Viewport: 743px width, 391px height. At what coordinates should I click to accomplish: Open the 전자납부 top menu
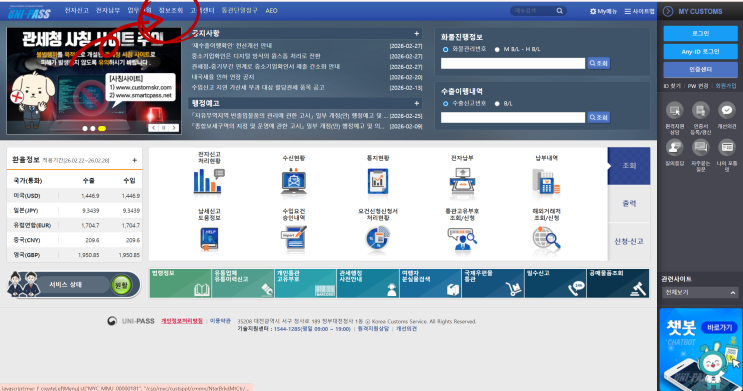108,10
